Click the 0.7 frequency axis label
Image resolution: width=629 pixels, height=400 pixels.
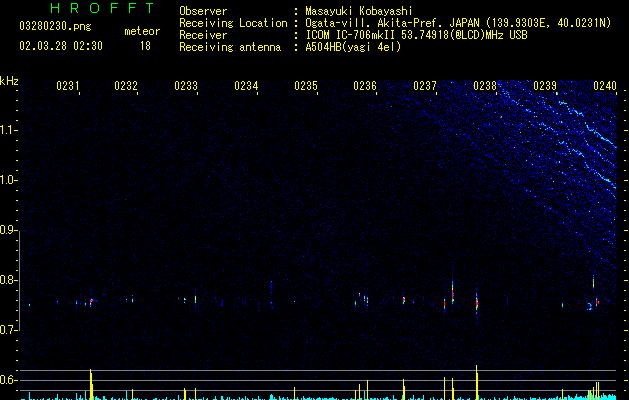pyautogui.click(x=9, y=330)
